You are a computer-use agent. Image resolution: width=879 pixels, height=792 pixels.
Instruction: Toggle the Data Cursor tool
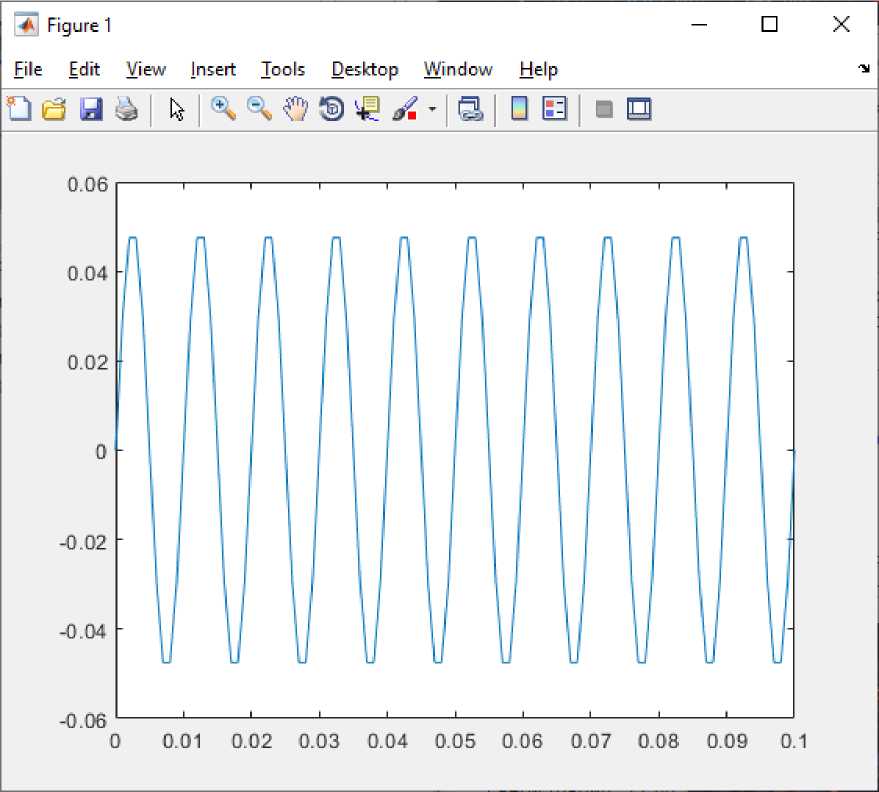click(x=367, y=109)
